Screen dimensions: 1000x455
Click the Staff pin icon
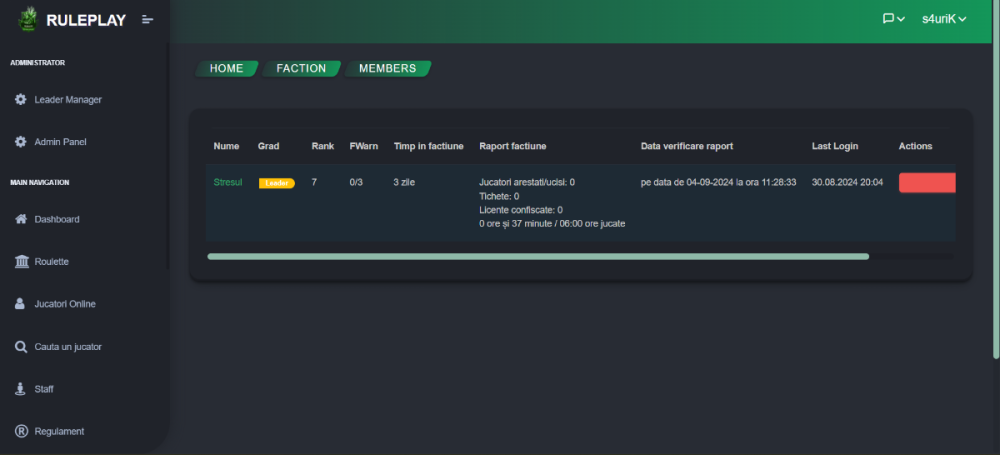coord(20,389)
